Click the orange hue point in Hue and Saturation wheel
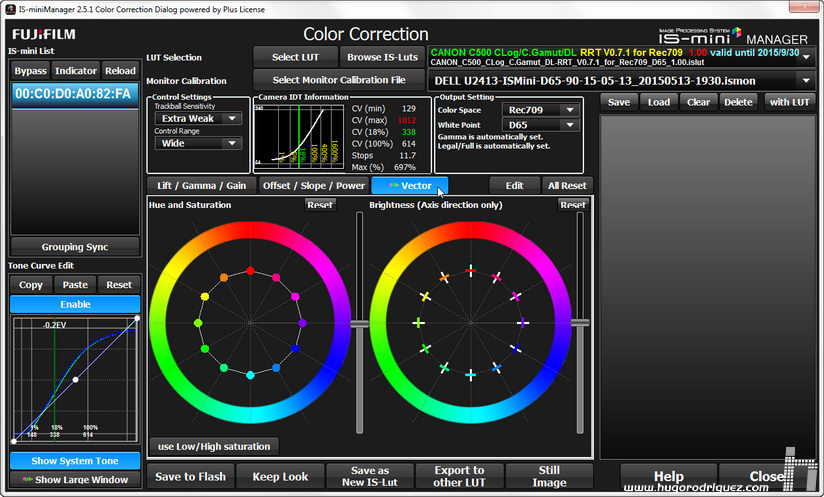Viewport: 824px width, 497px height. [x=224, y=277]
